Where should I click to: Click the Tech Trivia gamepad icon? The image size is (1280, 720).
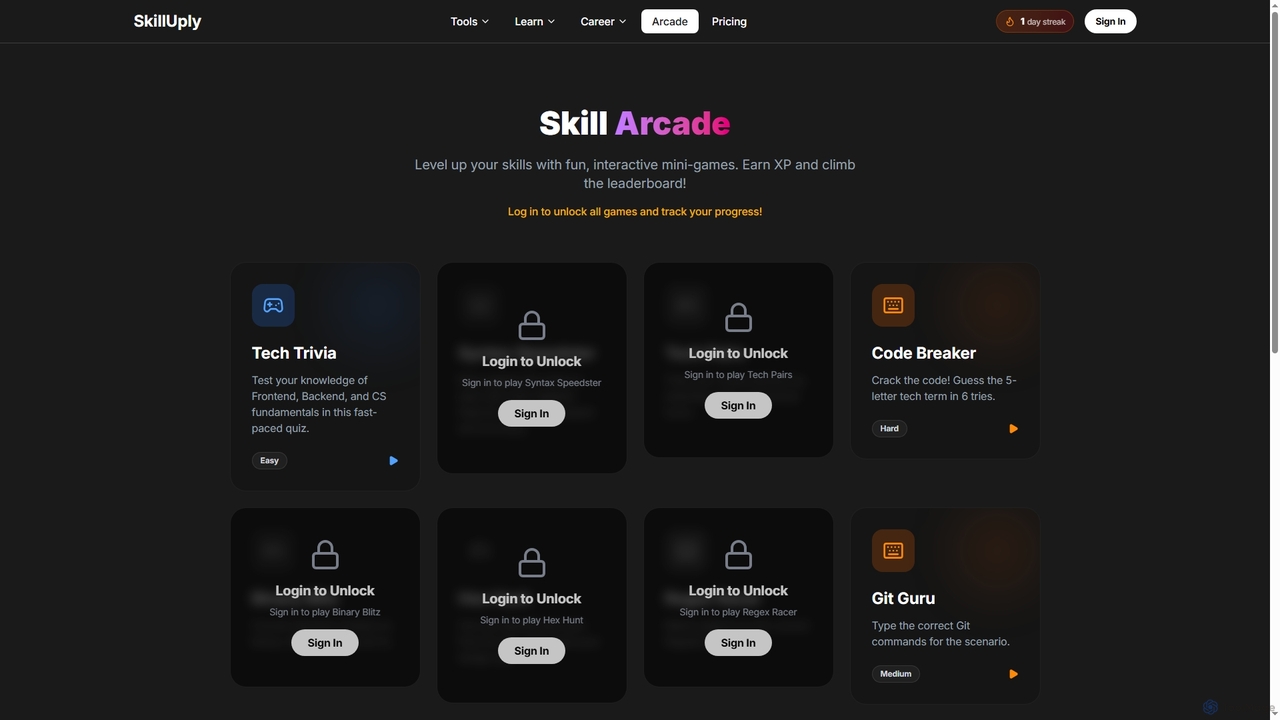point(273,305)
